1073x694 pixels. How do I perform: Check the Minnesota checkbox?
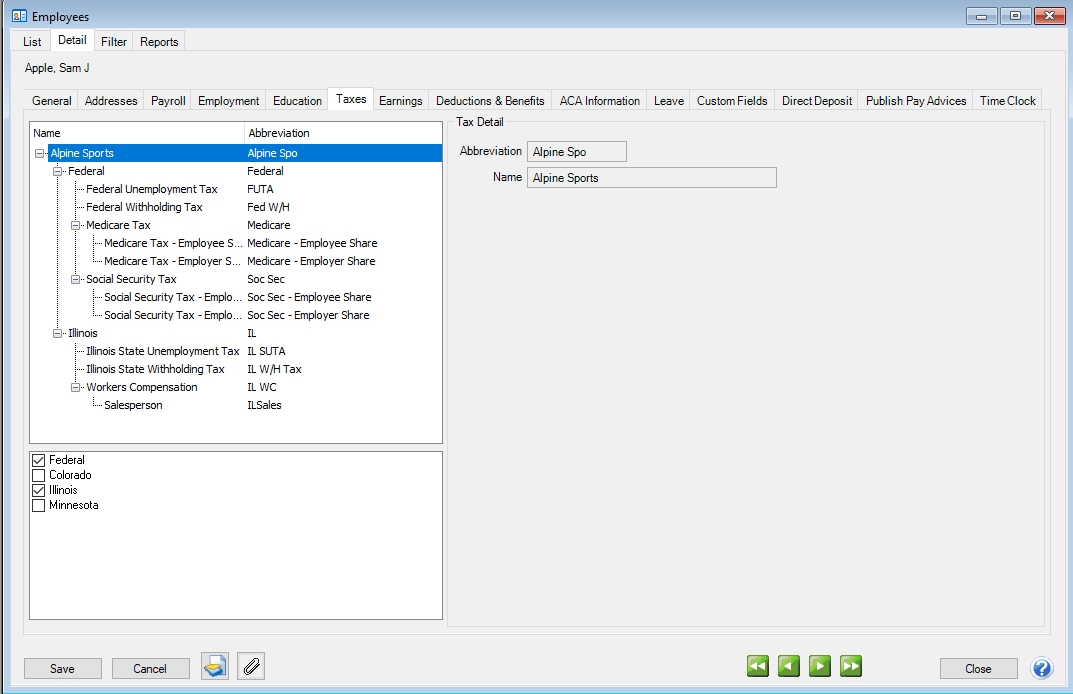point(39,505)
